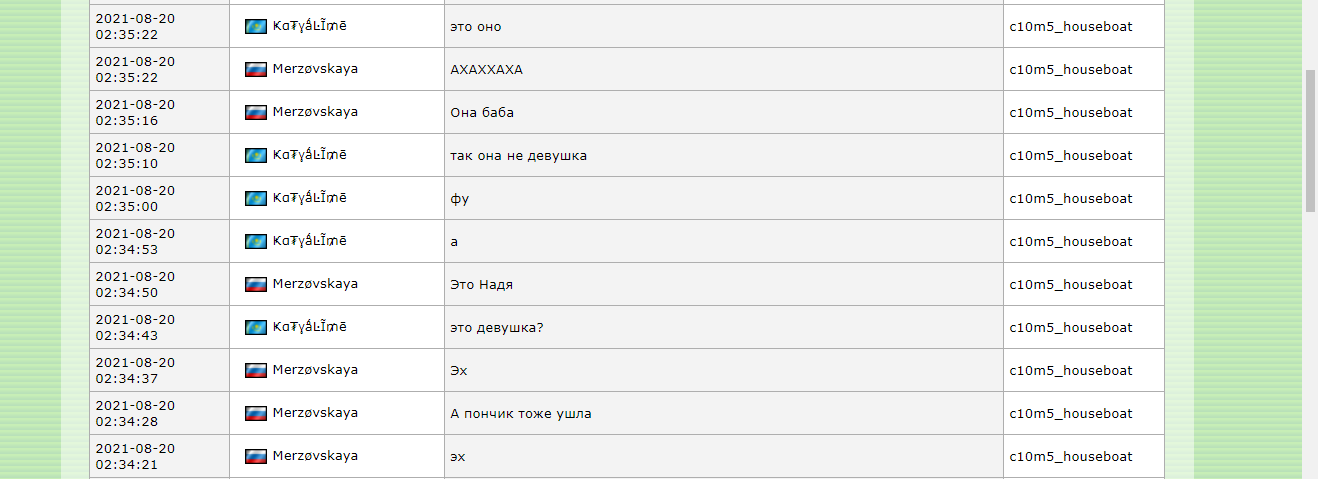Click Kazakhstan flag beside "это девушка?" message
Screen dimensions: 1318x479
(x=256, y=327)
